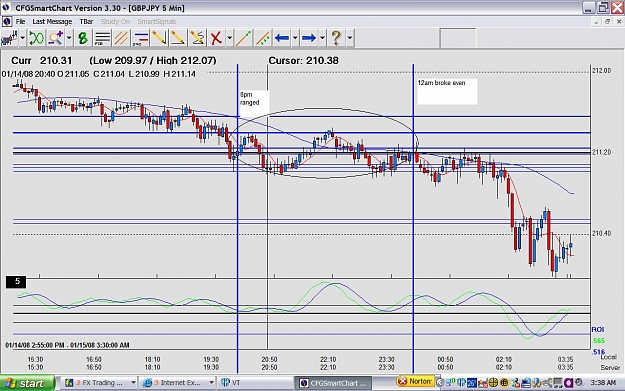Choose the parallel channel lines tool
The image size is (625, 391).
pyautogui.click(x=121, y=38)
